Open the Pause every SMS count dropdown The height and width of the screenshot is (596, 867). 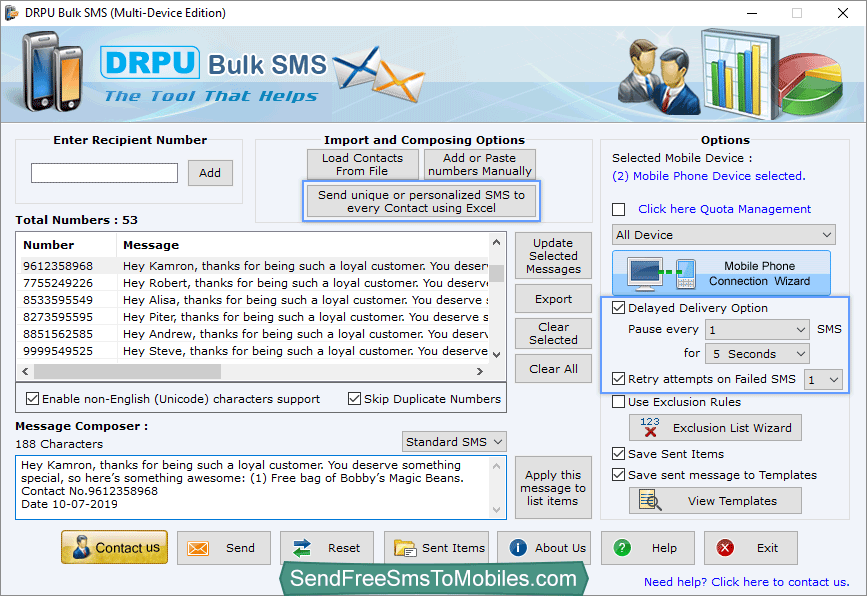coord(757,330)
